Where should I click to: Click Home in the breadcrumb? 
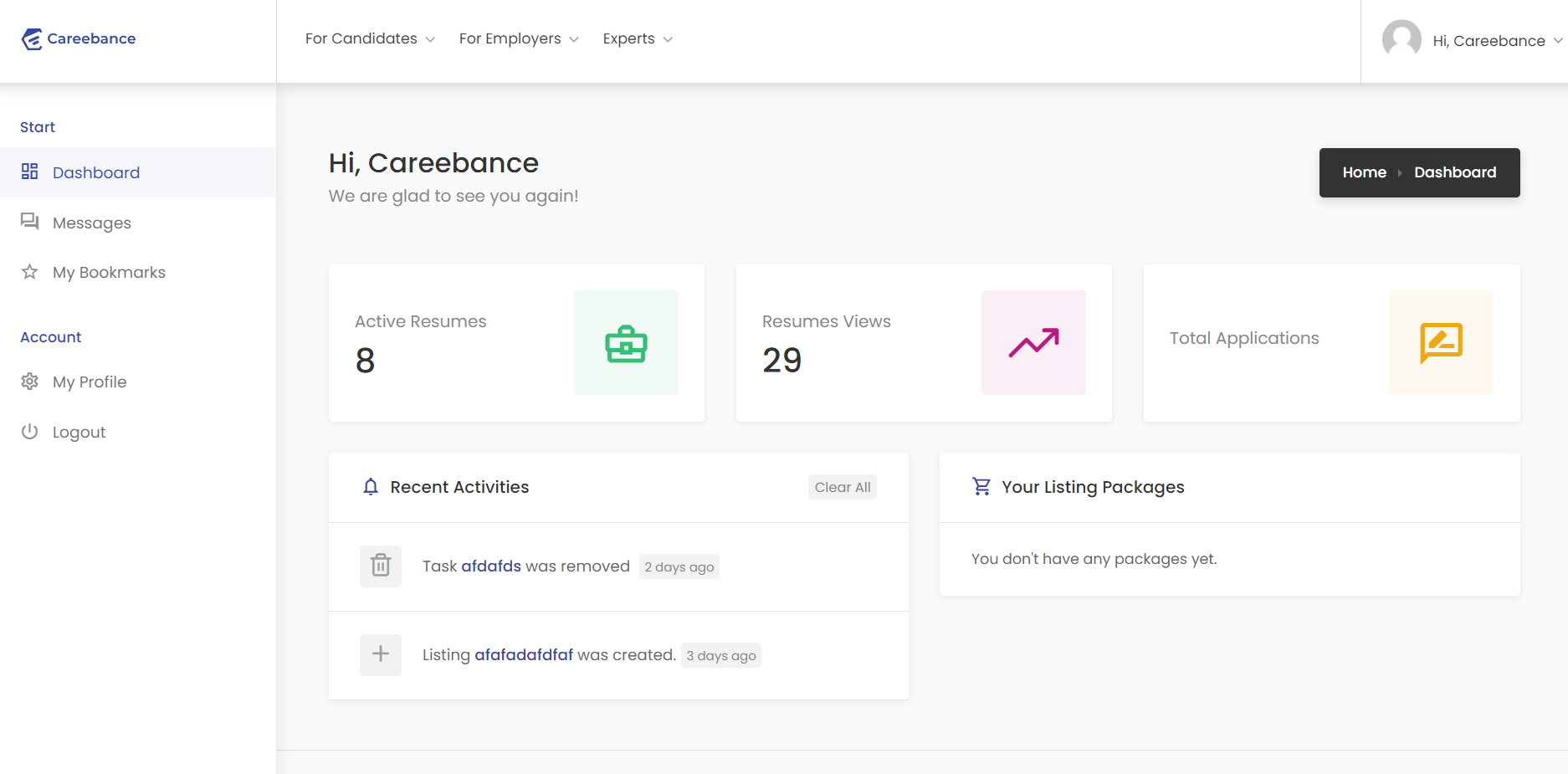[x=1364, y=172]
